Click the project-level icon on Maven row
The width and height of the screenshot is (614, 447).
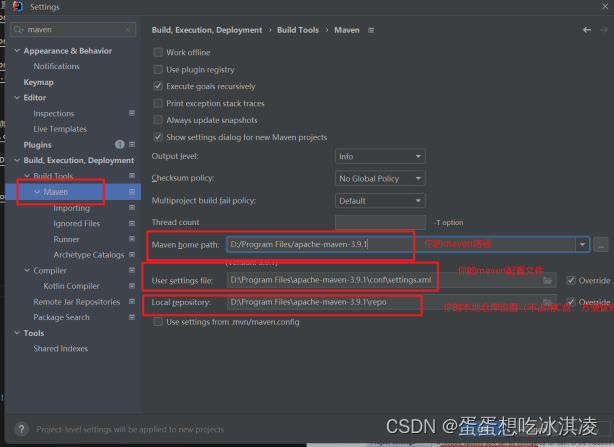[x=132, y=192]
